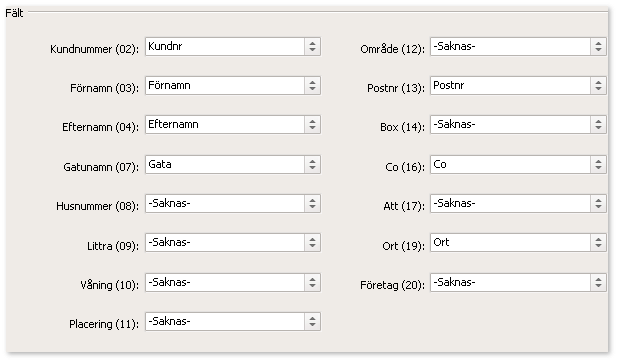
Task: Click the Gatunamn field showing Gata
Action: pos(225,164)
